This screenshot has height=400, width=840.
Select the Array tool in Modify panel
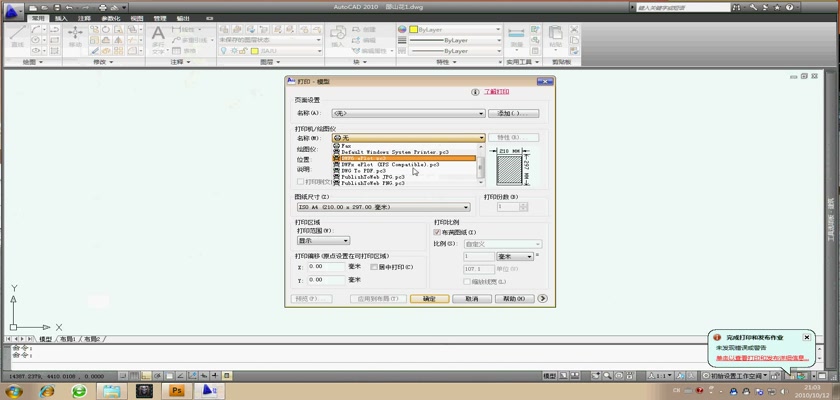click(118, 51)
